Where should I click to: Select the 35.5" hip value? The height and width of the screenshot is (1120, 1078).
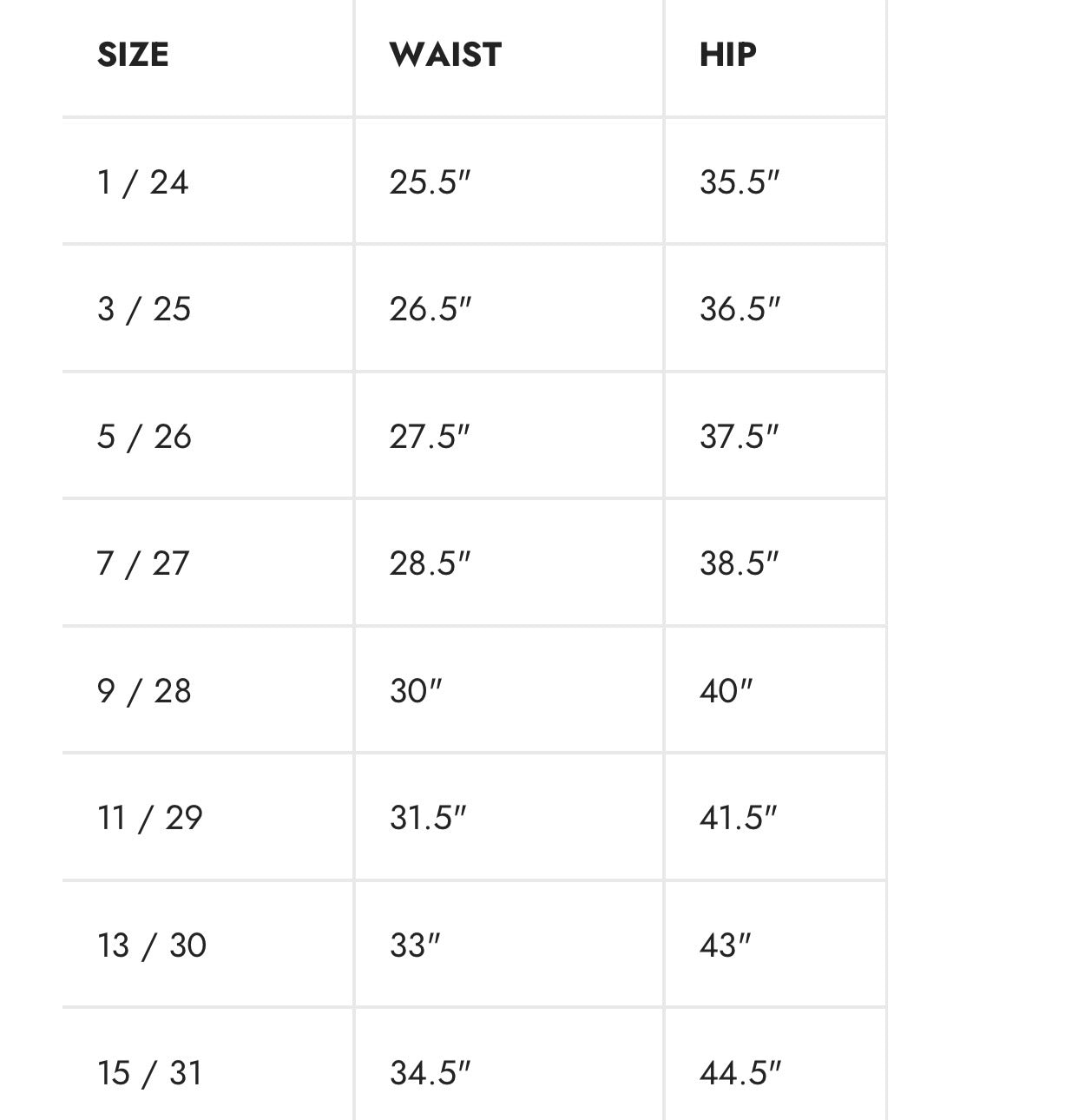[x=739, y=182]
